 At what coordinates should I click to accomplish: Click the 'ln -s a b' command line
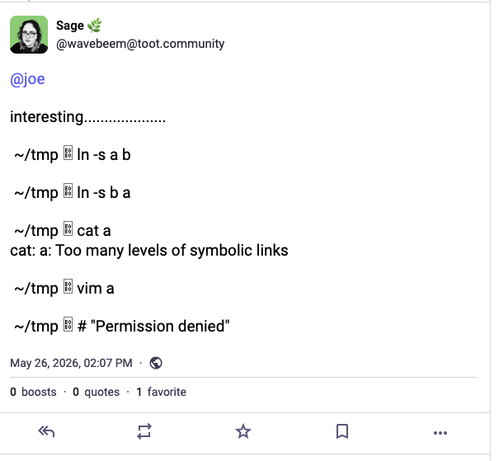72,155
